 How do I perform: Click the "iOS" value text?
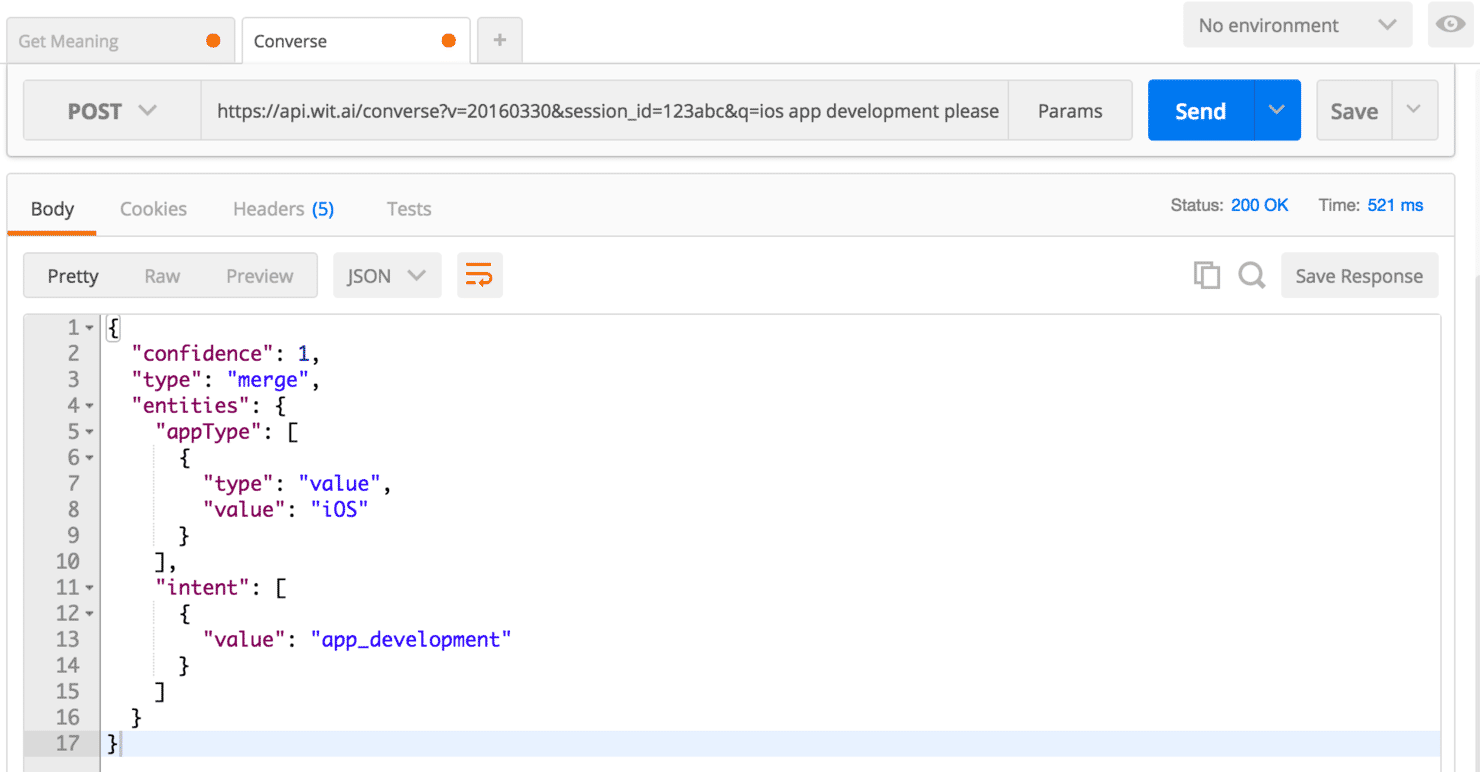tap(340, 509)
